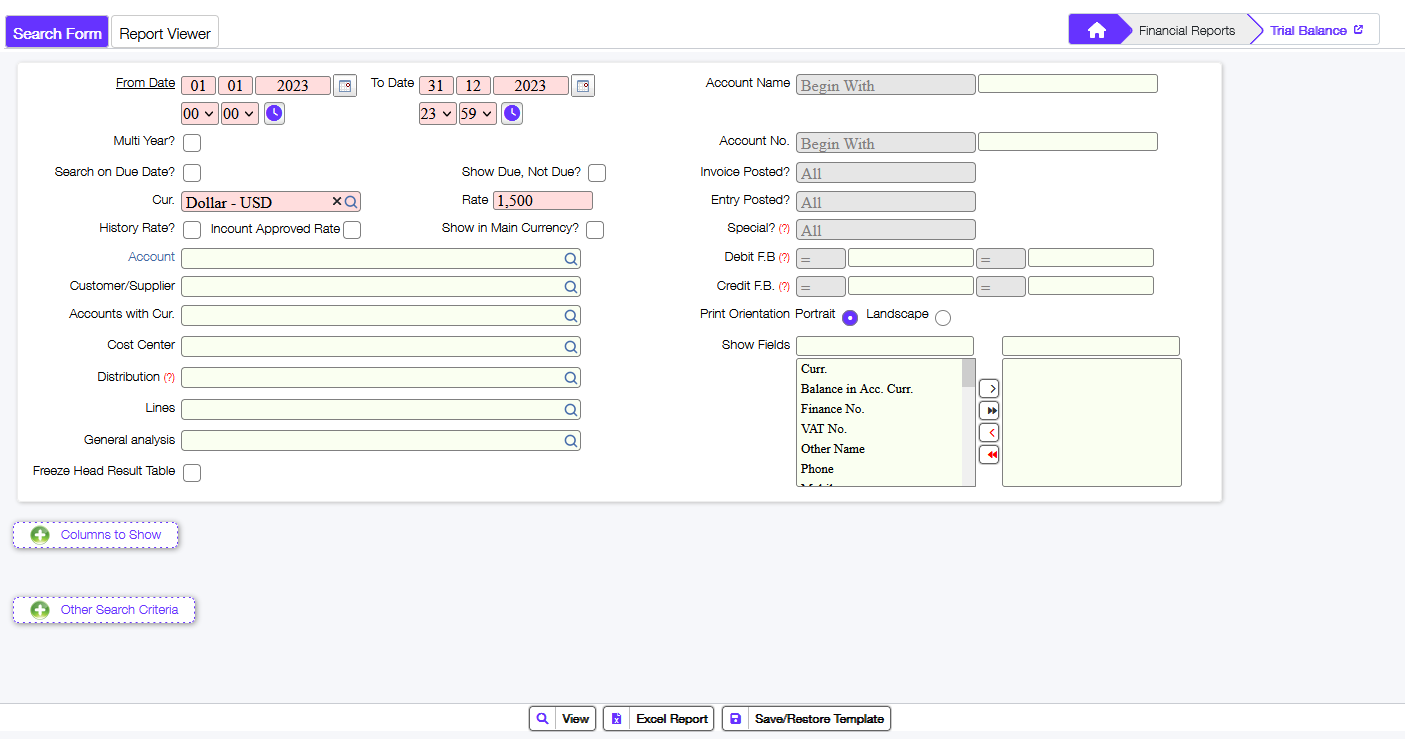Viewport: 1405px width, 739px height.
Task: Click the Excel Report button
Action: 659,719
